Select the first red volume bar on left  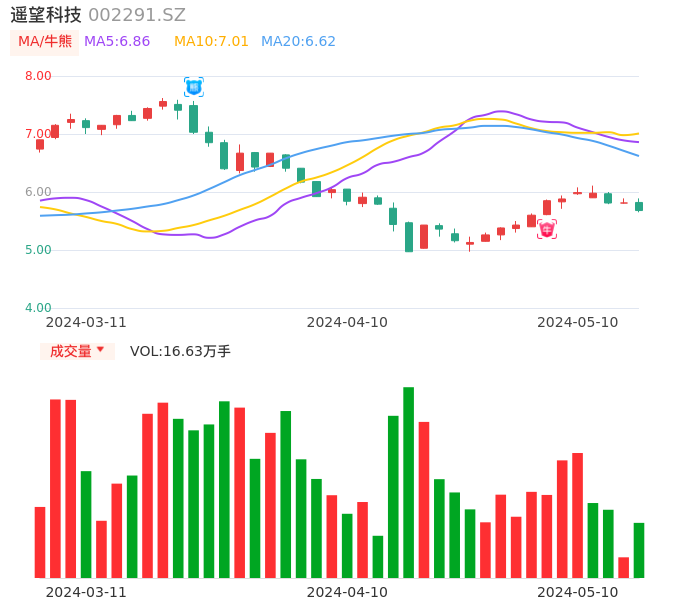pos(40,542)
